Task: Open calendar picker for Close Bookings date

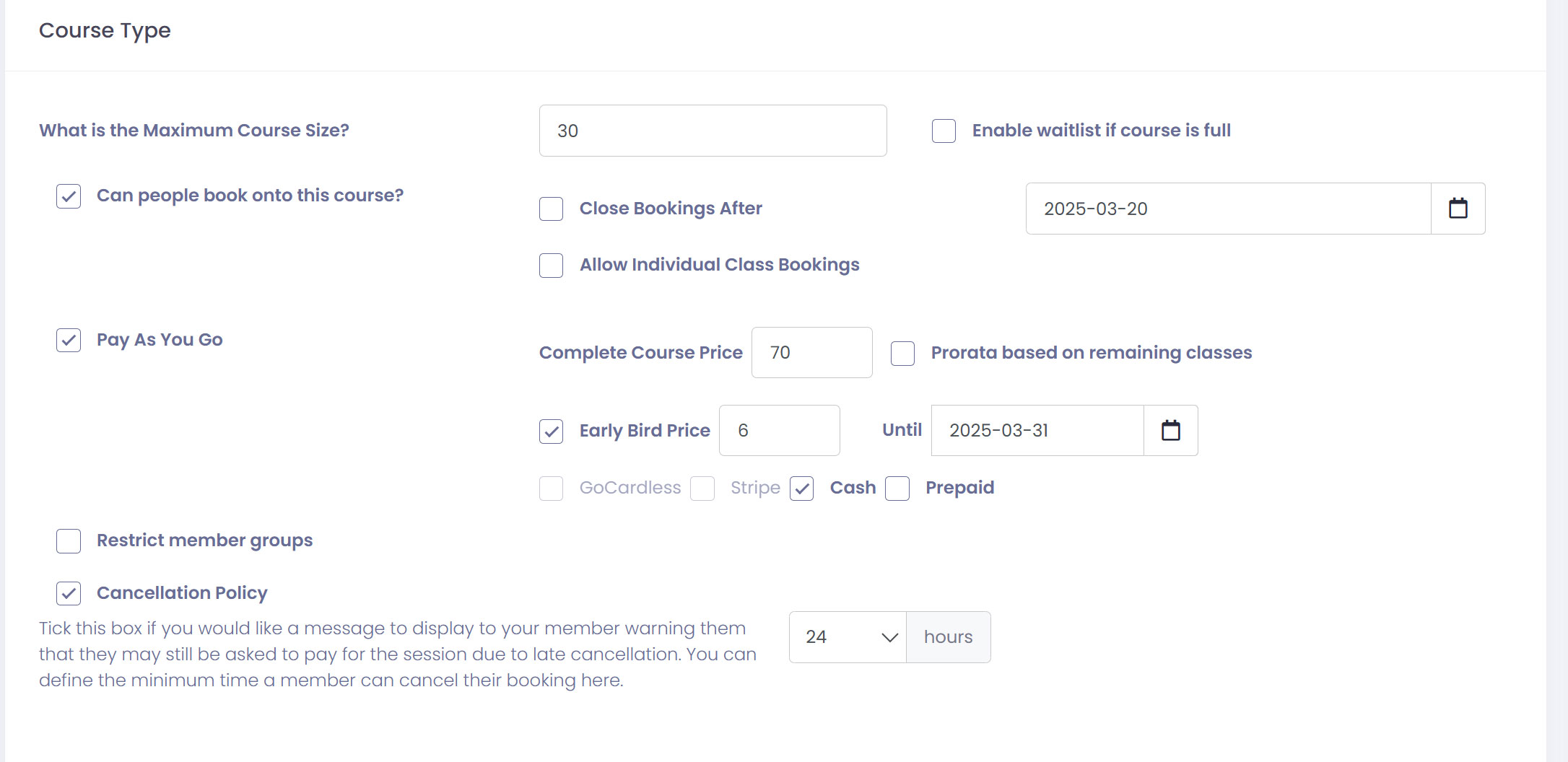Action: (1458, 209)
